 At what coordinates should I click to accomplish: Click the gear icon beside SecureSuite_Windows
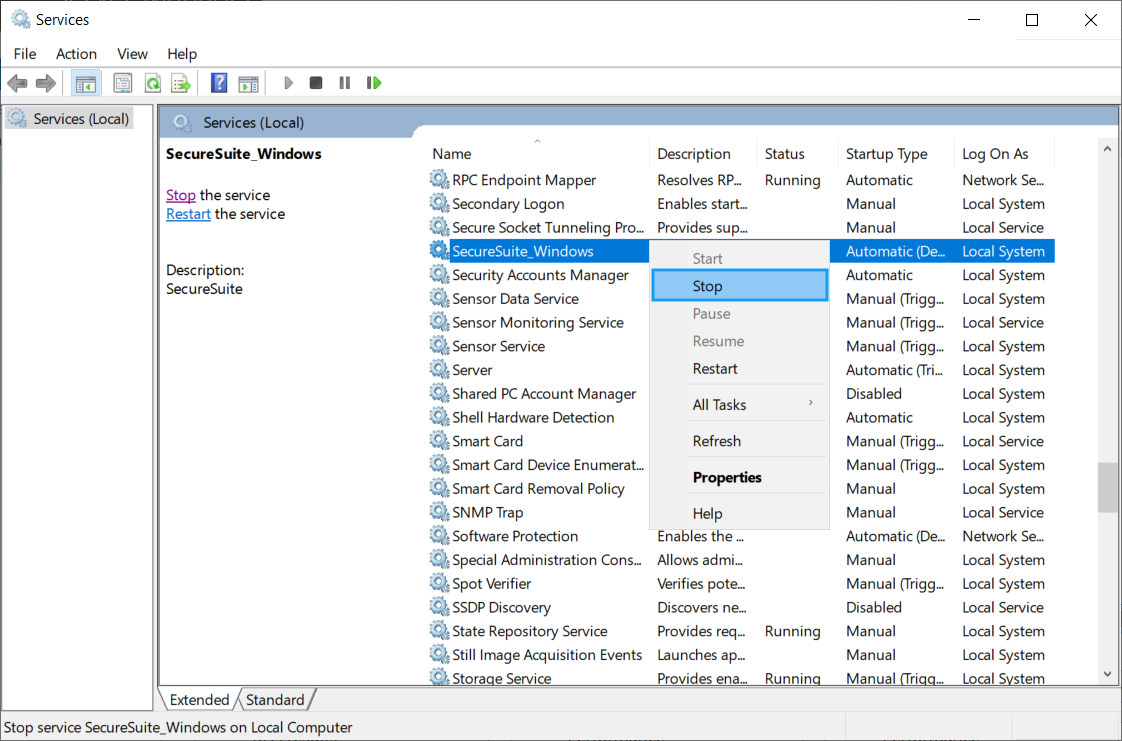439,250
